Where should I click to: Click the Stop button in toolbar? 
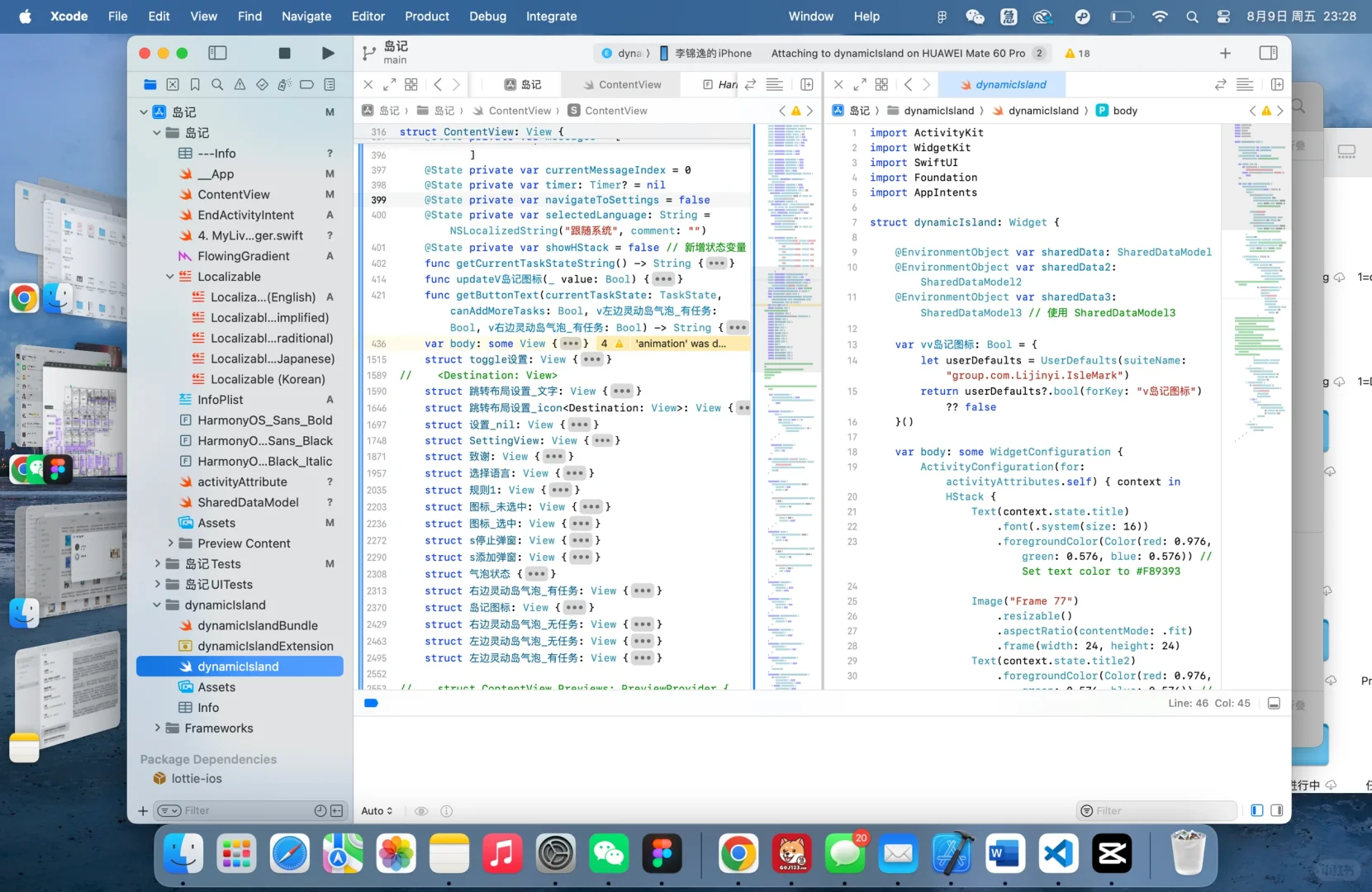[x=284, y=53]
